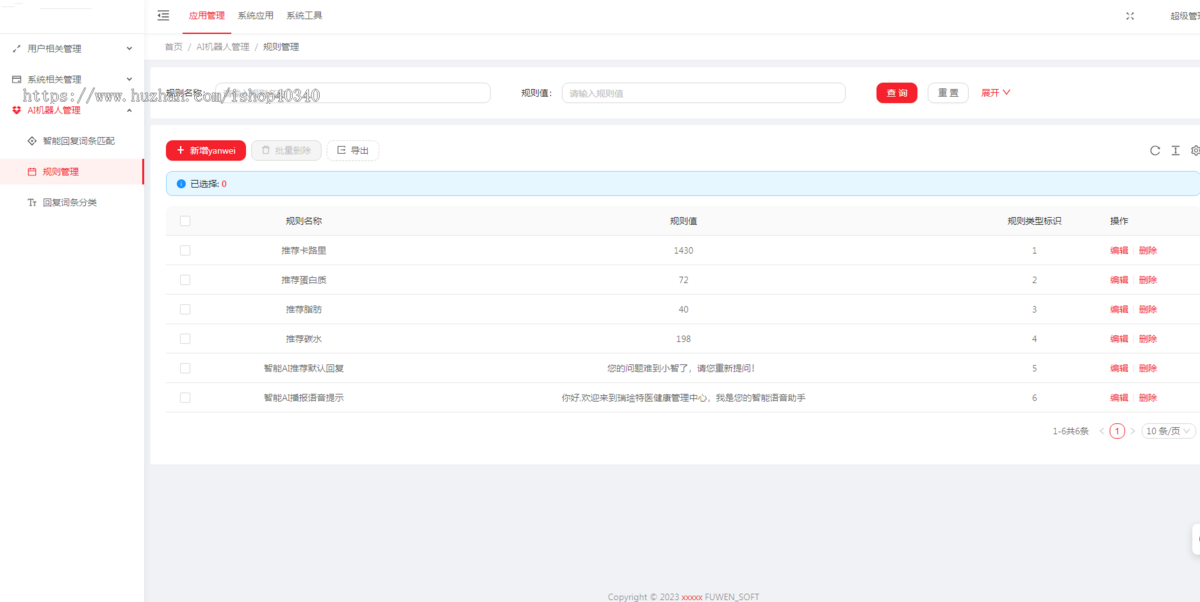
Task: Switch to the 系统工具 top tab
Action: click(304, 16)
